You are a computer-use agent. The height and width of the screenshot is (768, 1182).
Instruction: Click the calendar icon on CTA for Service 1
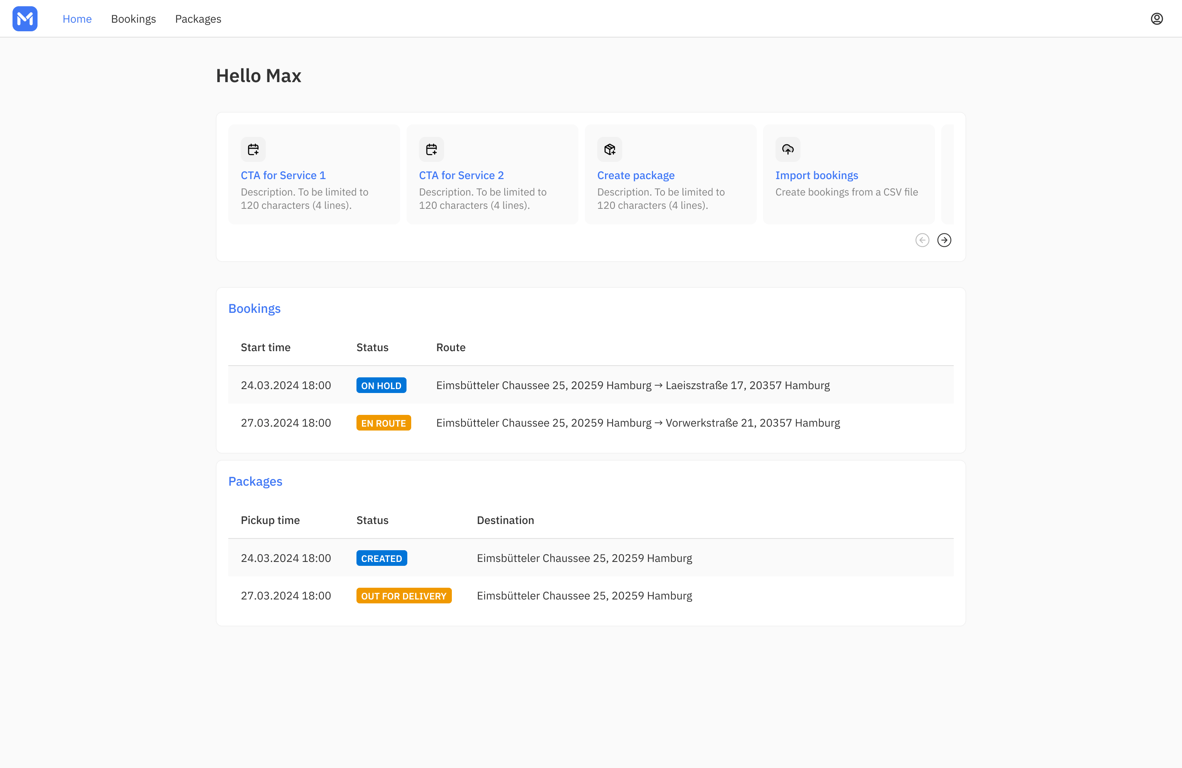tap(253, 149)
